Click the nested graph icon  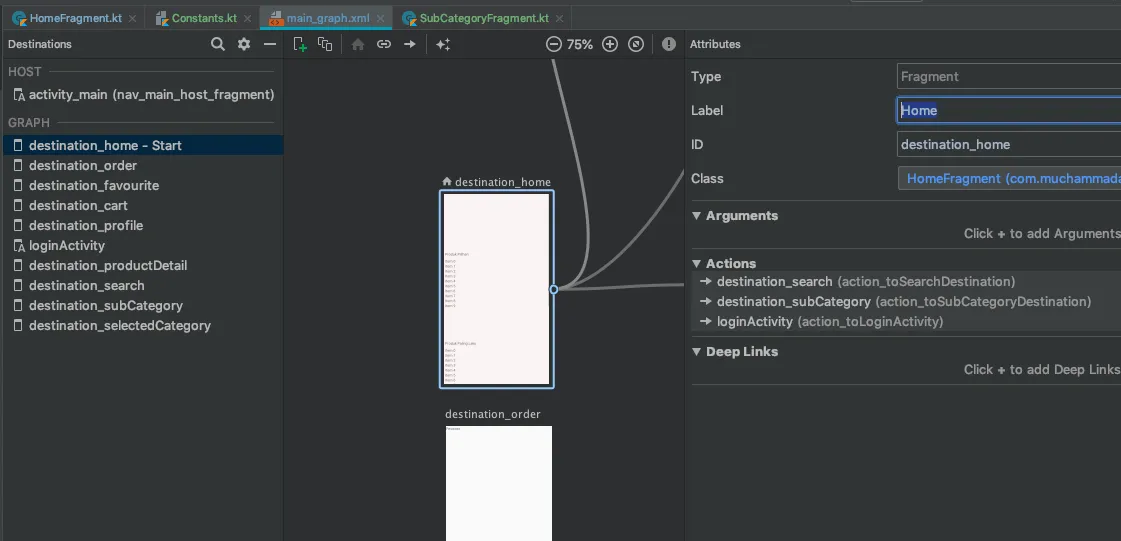(x=325, y=44)
